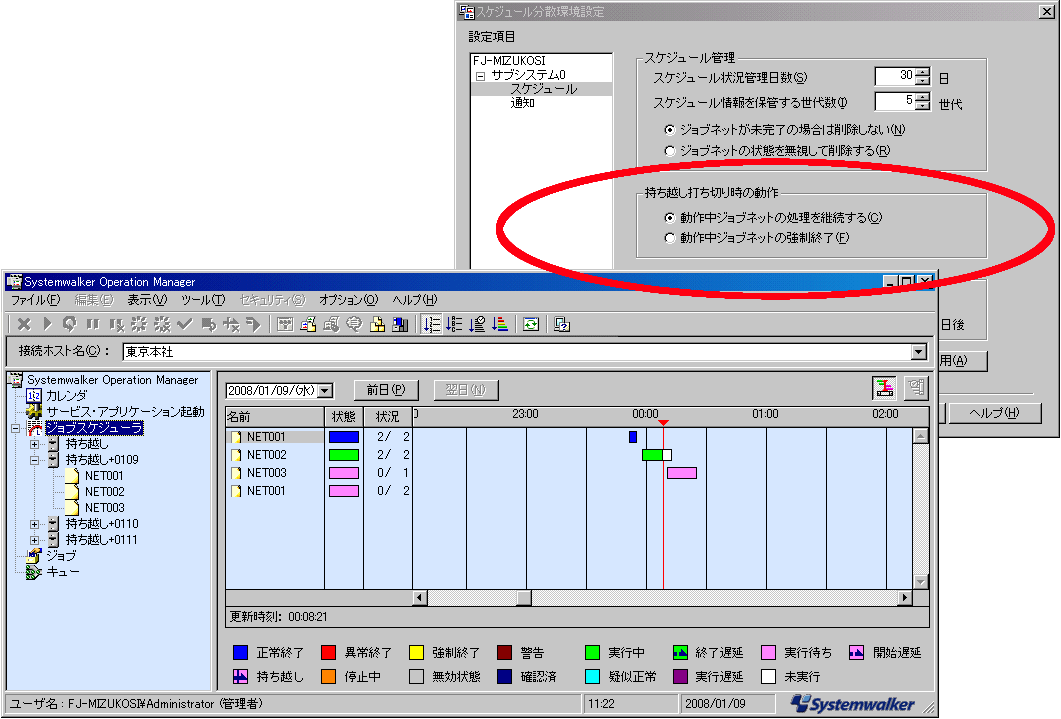Open the grayed 編集(E) menu
This screenshot has width=1061, height=719.
point(93,300)
